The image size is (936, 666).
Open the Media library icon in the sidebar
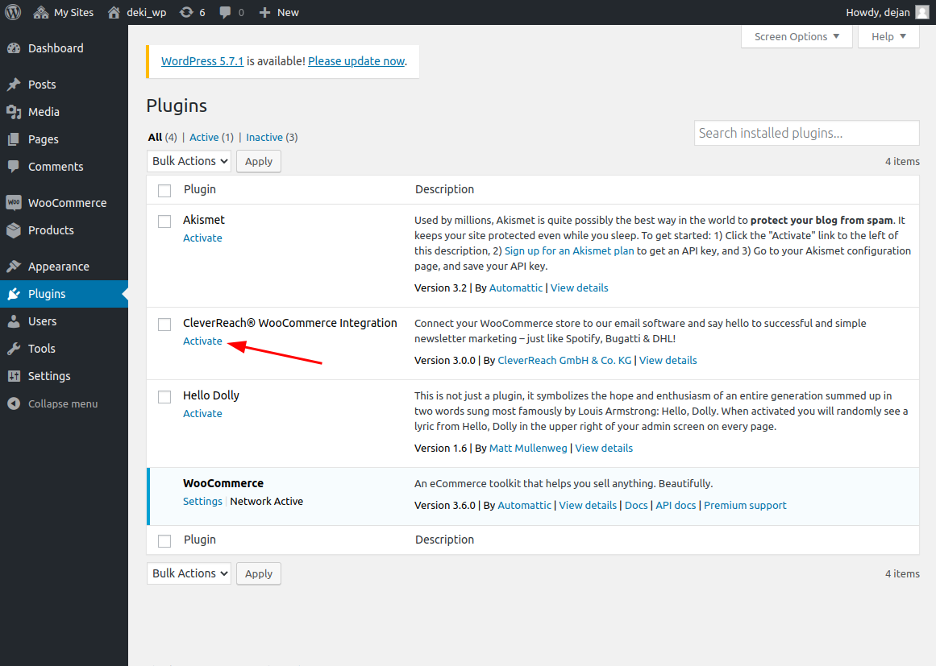point(14,112)
